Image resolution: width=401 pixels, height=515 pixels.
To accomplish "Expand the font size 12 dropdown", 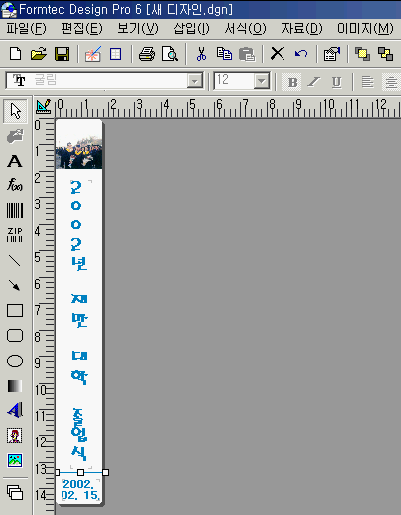I will click(262, 81).
